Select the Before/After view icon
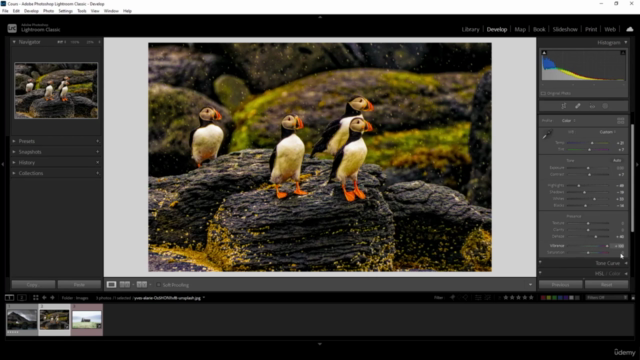Screen dimensions: 640x360 (142, 284)
